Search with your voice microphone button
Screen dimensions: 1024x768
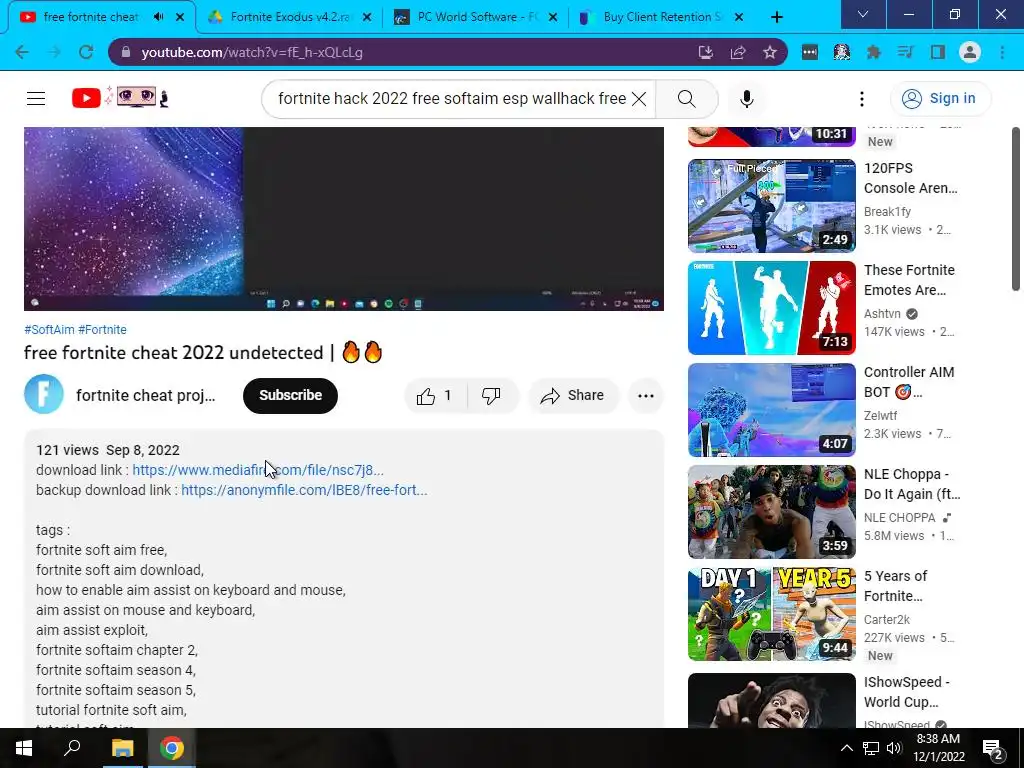(x=747, y=99)
